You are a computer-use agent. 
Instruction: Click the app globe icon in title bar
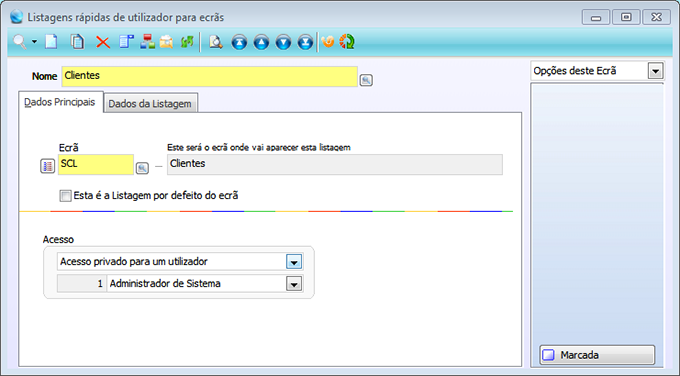click(x=16, y=17)
